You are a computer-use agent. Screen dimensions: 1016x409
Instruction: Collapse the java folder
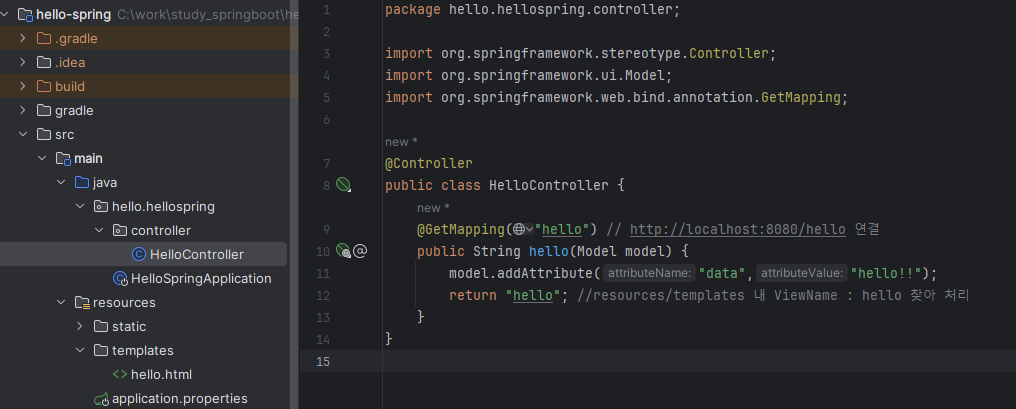[61, 182]
